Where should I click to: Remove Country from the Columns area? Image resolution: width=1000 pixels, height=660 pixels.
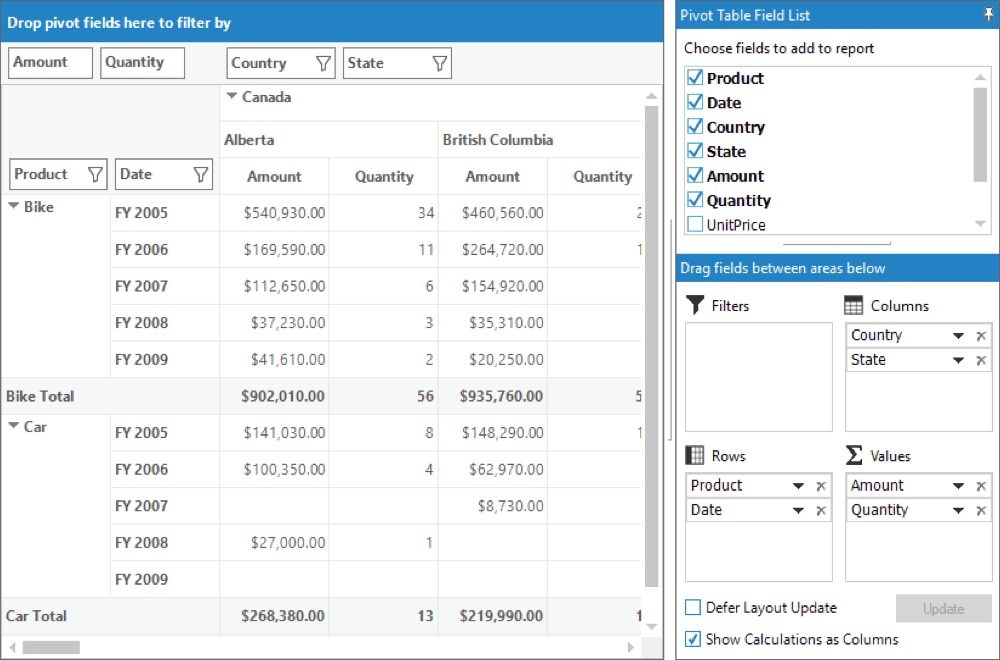pos(981,336)
